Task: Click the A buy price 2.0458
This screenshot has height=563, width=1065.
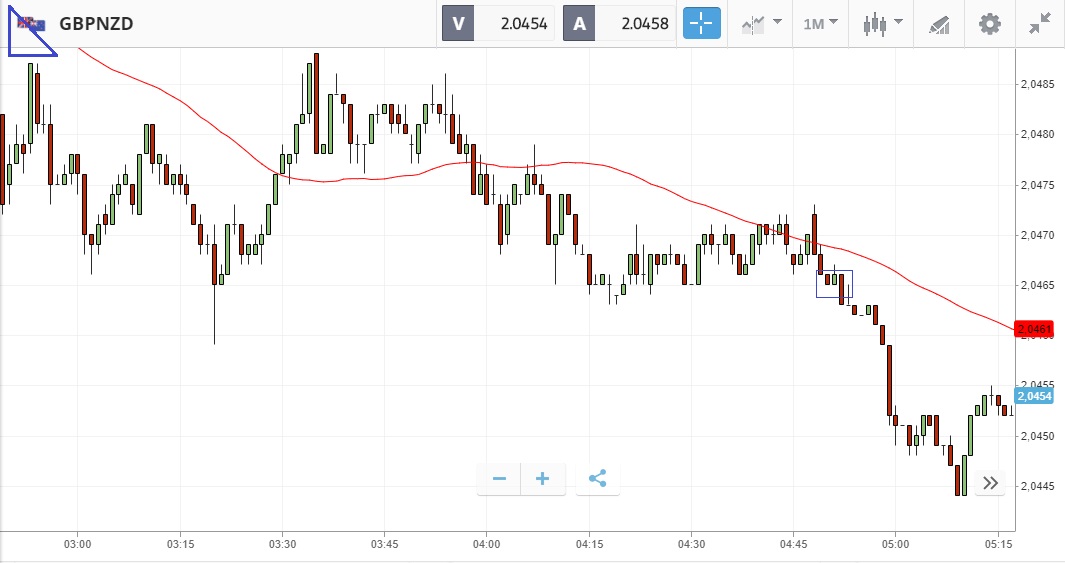Action: (x=620, y=23)
